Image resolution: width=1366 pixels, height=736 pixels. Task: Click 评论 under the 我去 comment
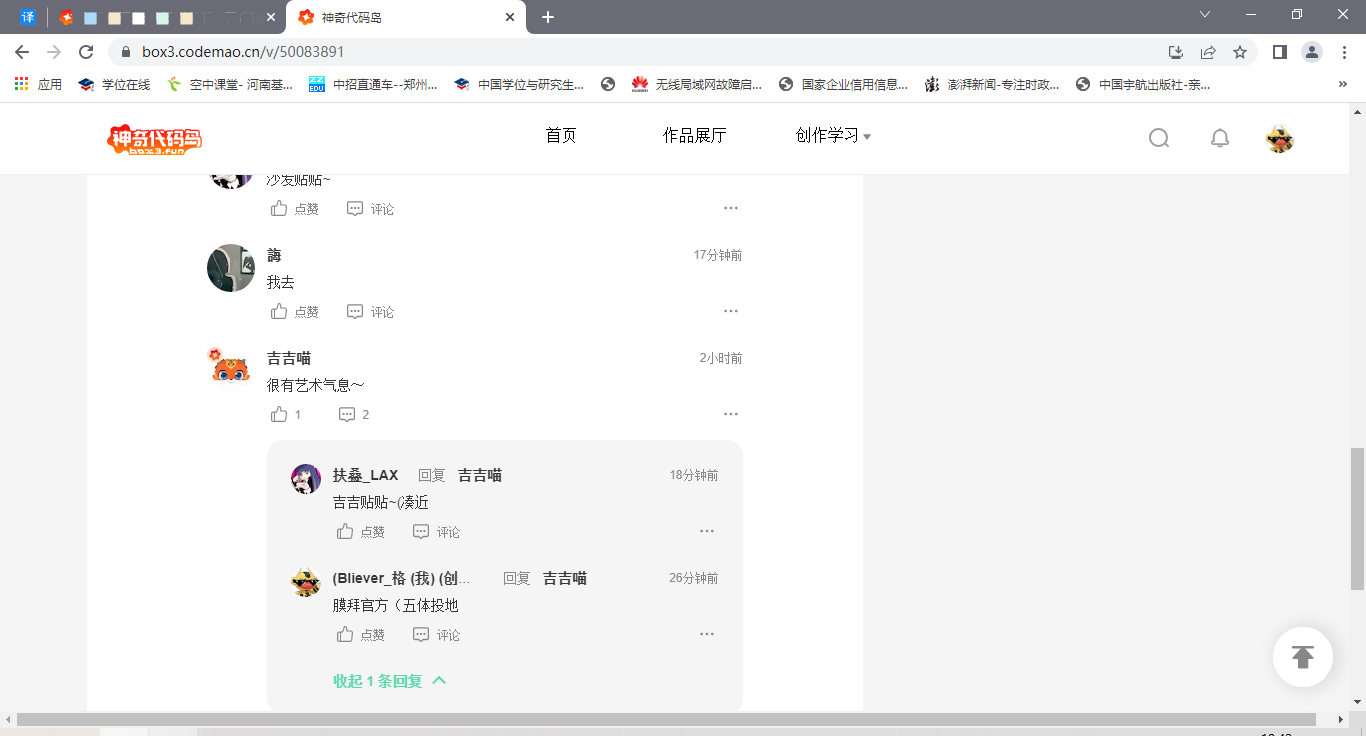point(371,312)
